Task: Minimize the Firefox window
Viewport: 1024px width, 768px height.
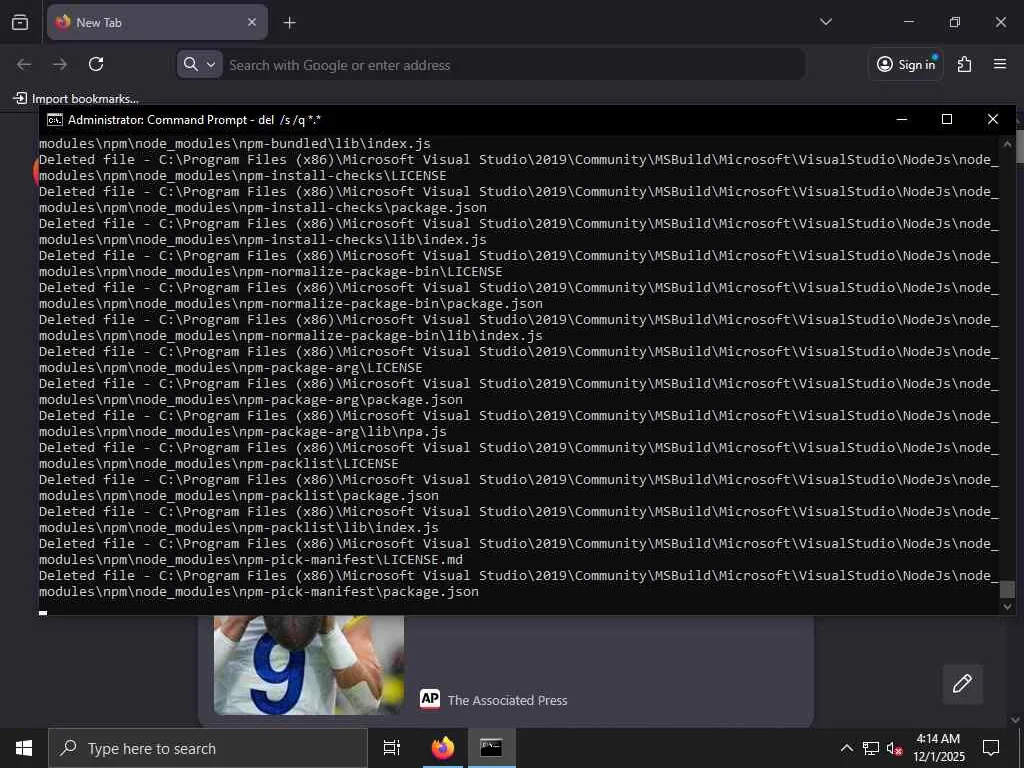Action: [909, 22]
